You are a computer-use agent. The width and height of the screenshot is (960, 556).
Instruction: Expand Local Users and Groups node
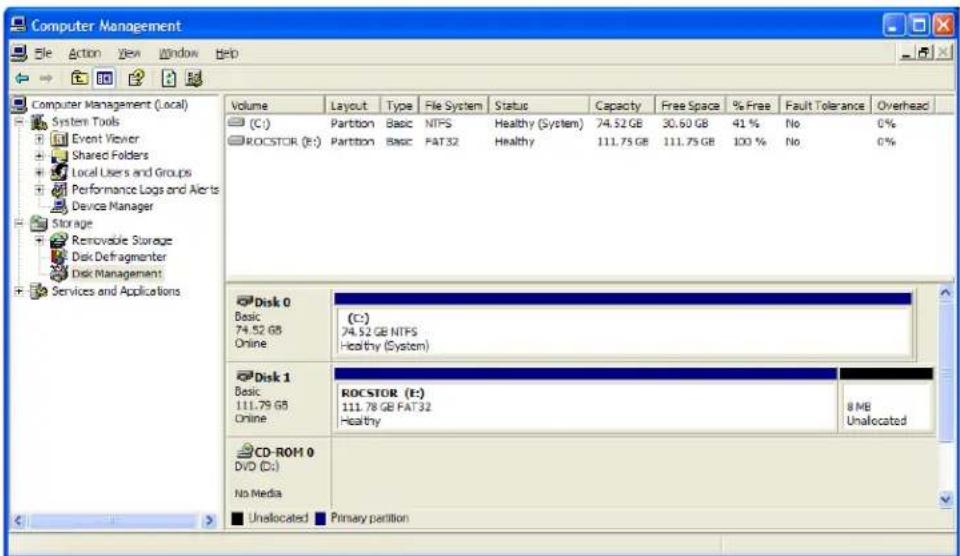click(39, 173)
